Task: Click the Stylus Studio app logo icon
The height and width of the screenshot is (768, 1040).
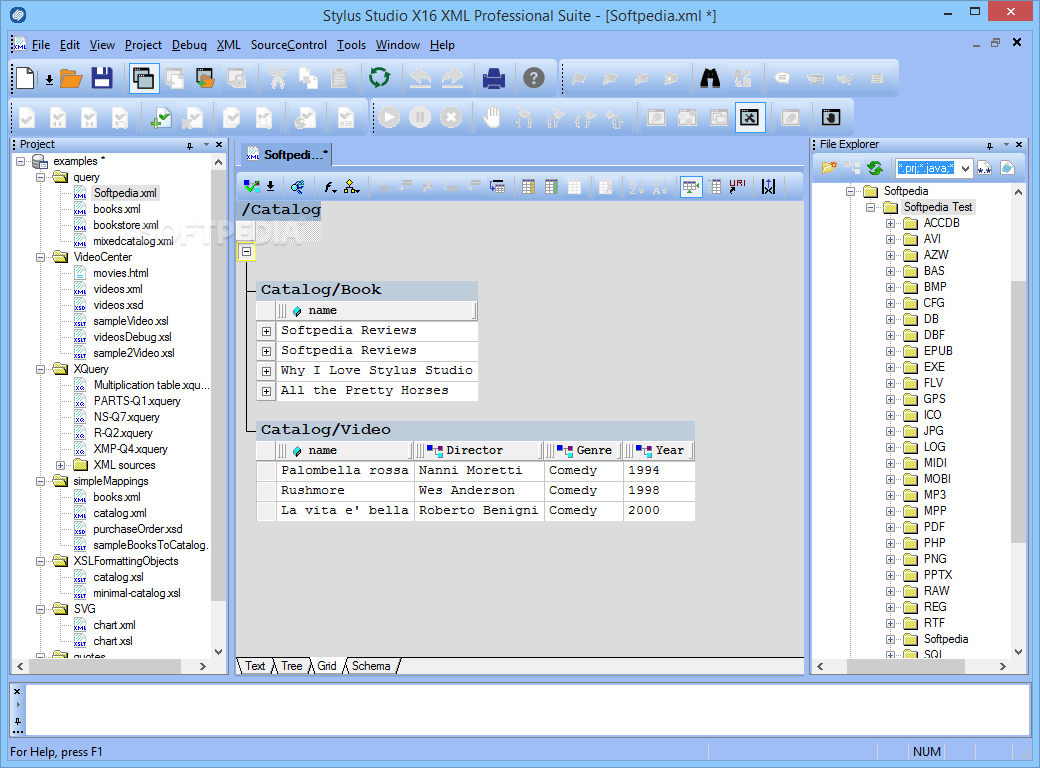Action: click(18, 14)
